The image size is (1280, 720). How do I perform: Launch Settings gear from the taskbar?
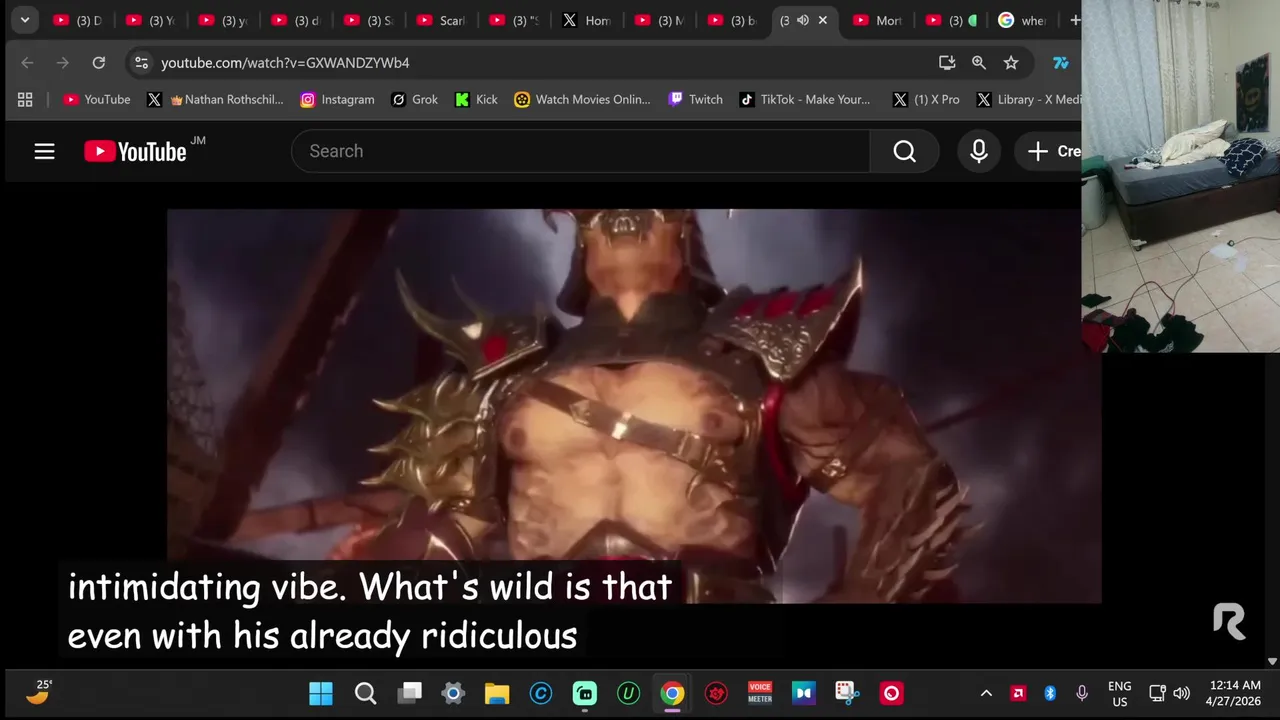(x=453, y=693)
